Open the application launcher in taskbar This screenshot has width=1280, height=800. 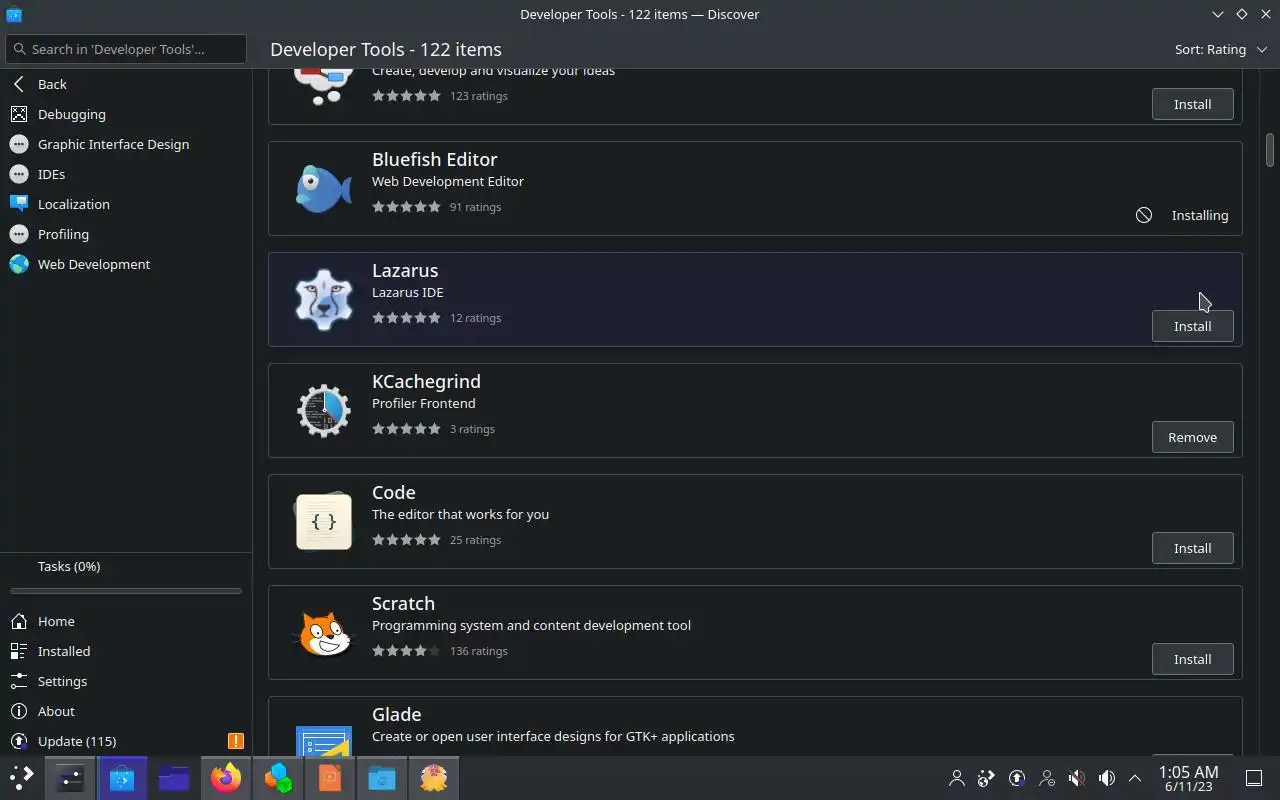pyautogui.click(x=21, y=778)
